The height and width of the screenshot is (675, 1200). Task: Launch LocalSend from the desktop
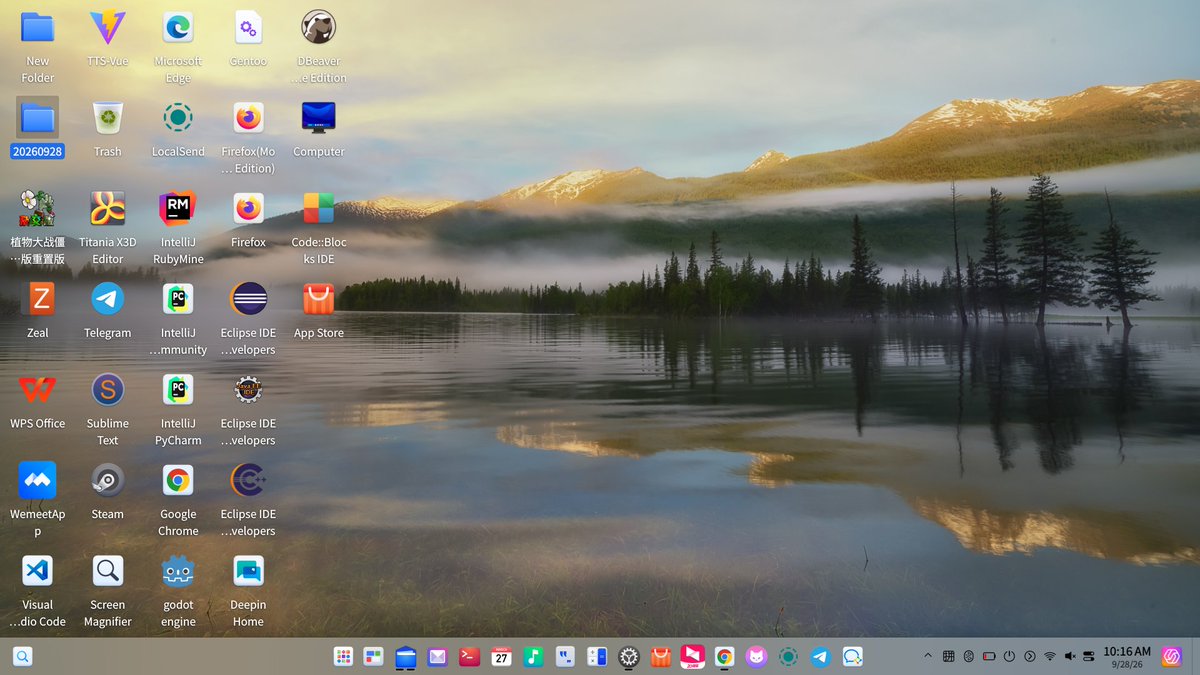click(x=178, y=118)
